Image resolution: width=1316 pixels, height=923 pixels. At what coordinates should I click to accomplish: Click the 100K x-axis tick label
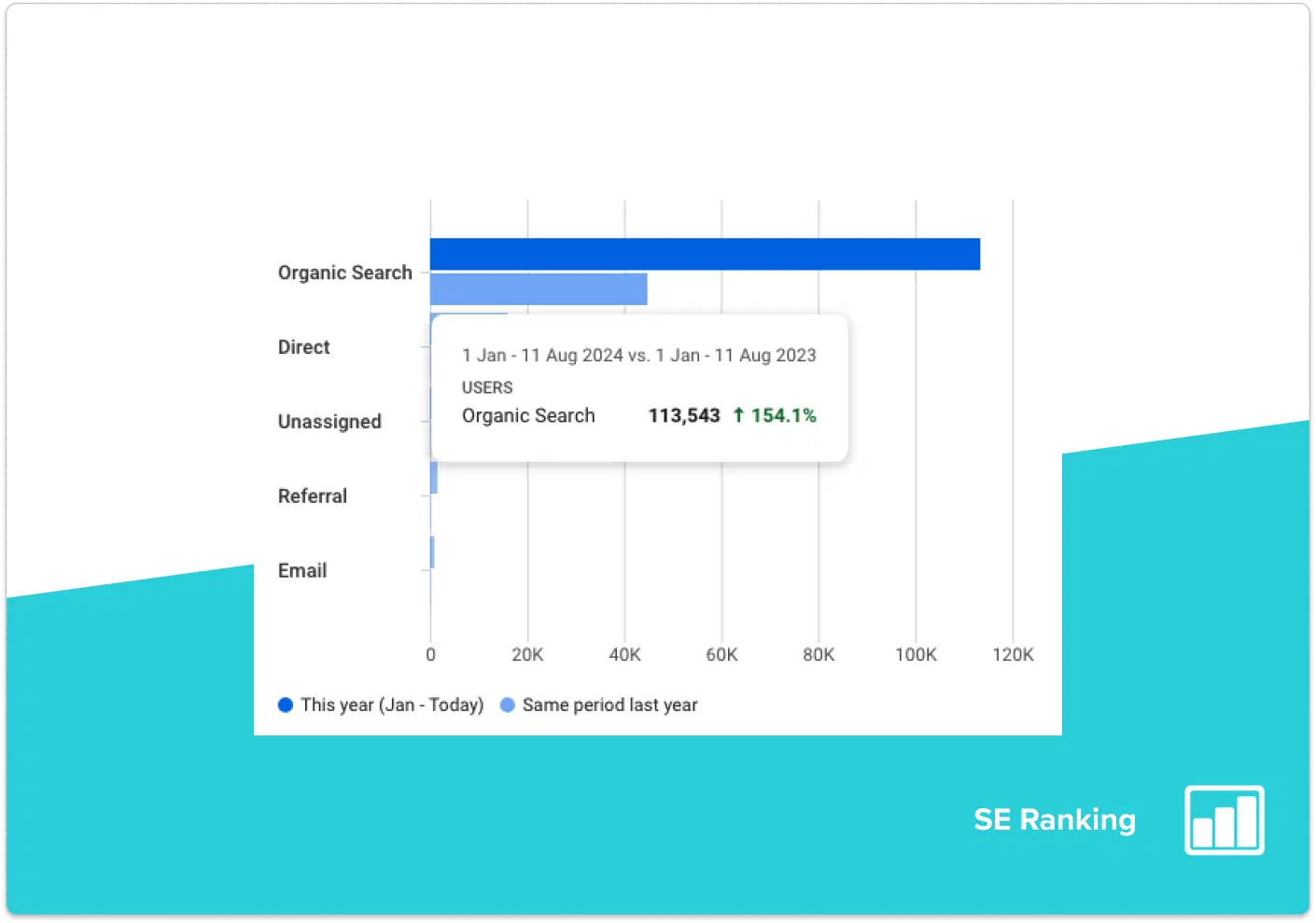916,654
